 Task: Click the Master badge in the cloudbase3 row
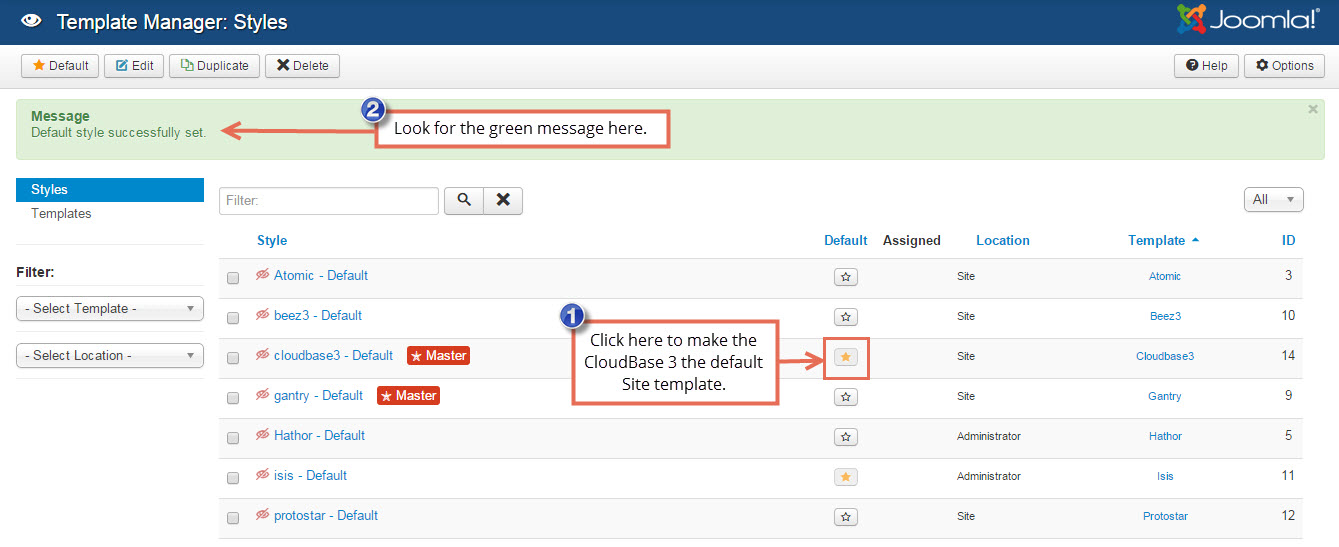pyautogui.click(x=438, y=356)
